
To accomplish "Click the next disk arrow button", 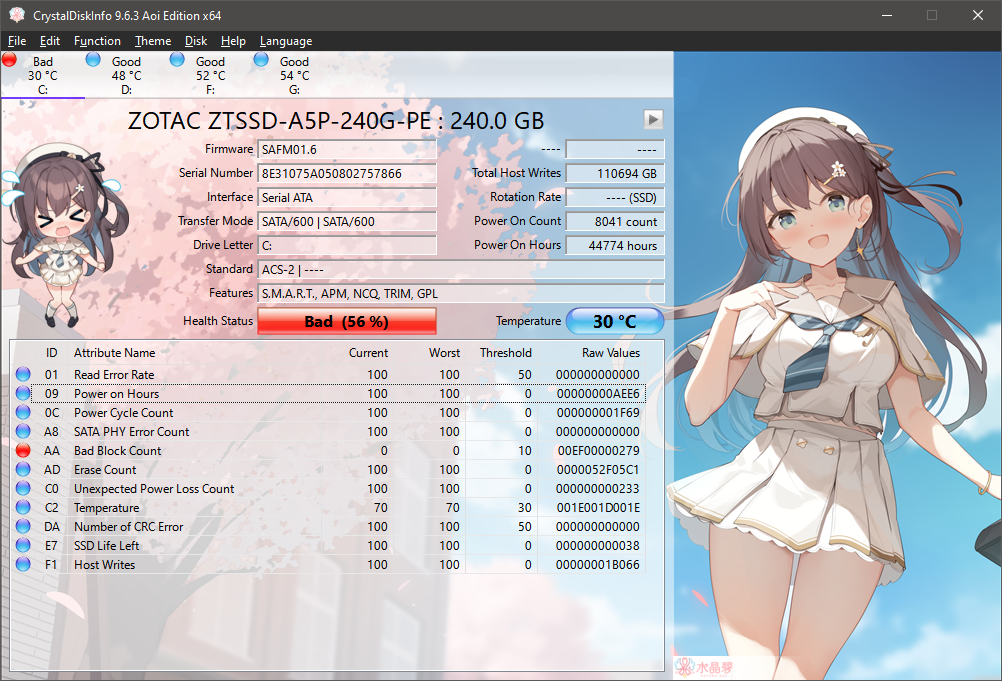I will tap(652, 119).
